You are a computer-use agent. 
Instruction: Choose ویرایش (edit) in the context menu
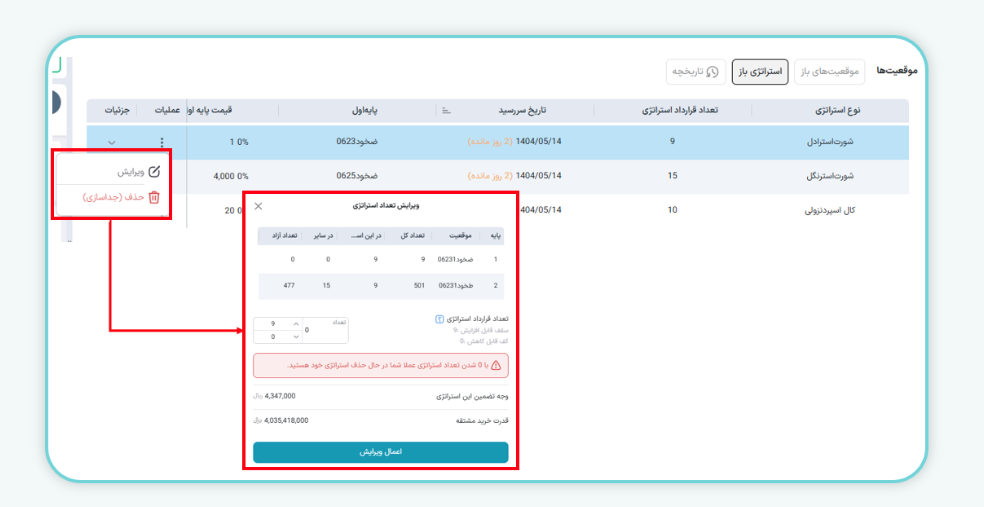(x=139, y=171)
